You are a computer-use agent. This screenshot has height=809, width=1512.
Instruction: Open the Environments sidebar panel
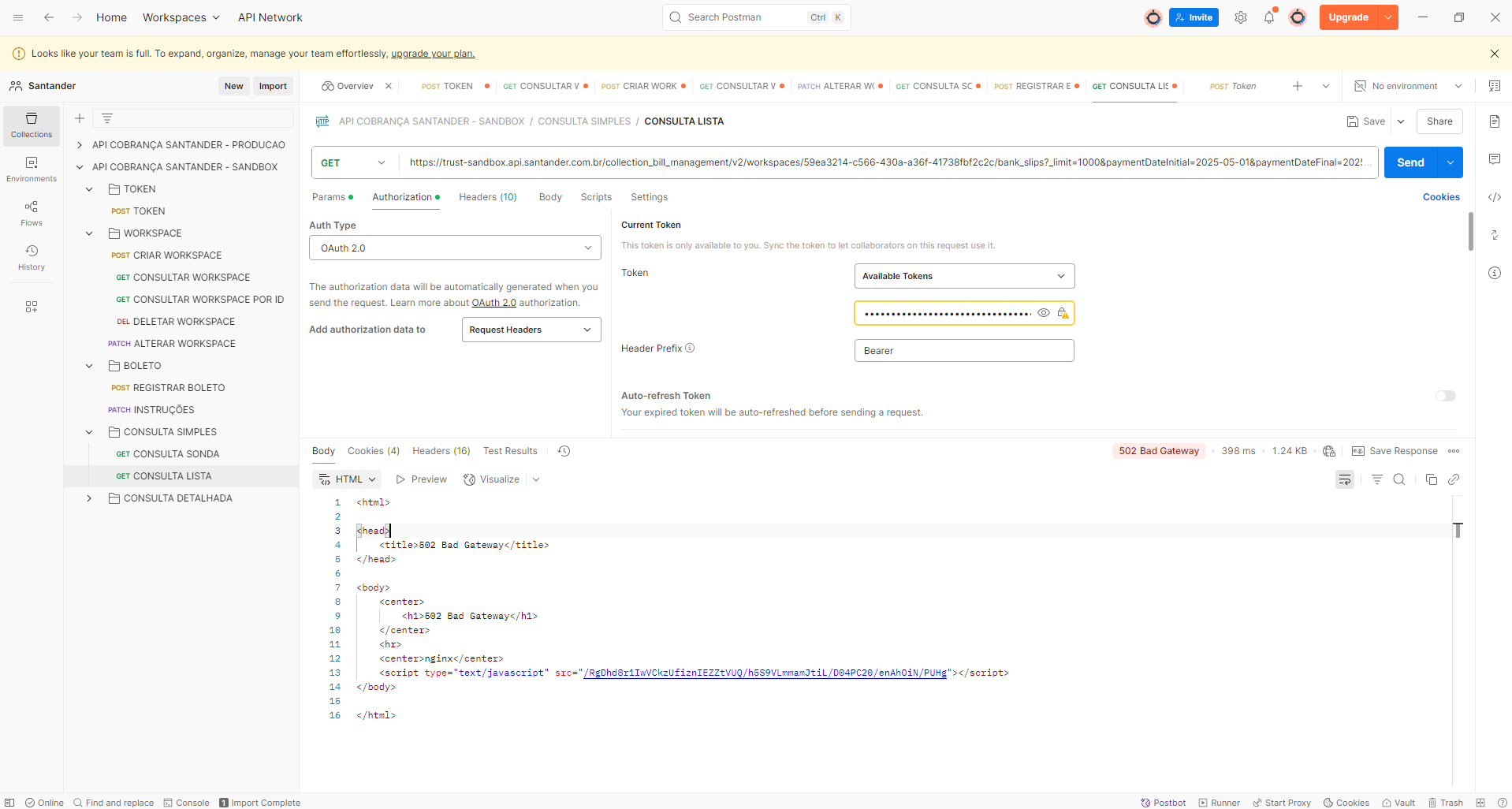point(32,170)
